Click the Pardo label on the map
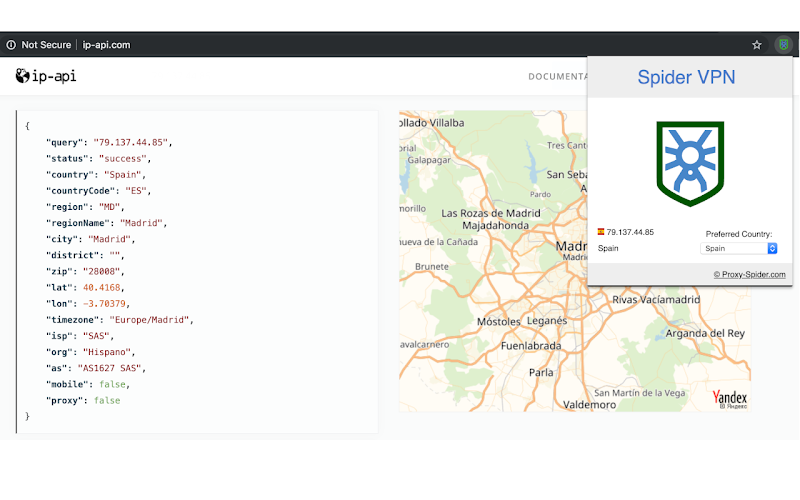Viewport: 800px width, 500px height. click(540, 194)
